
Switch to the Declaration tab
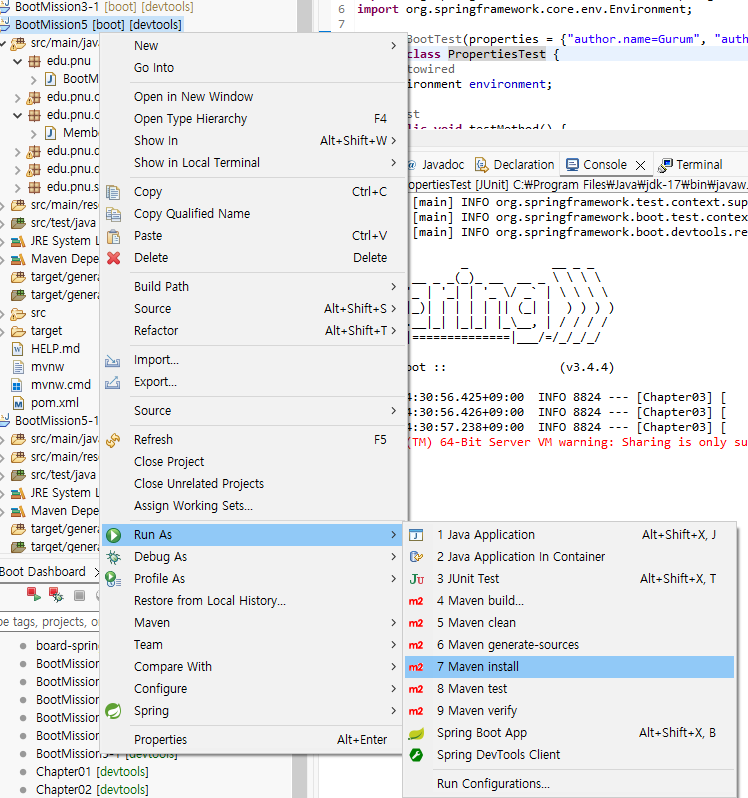(514, 165)
